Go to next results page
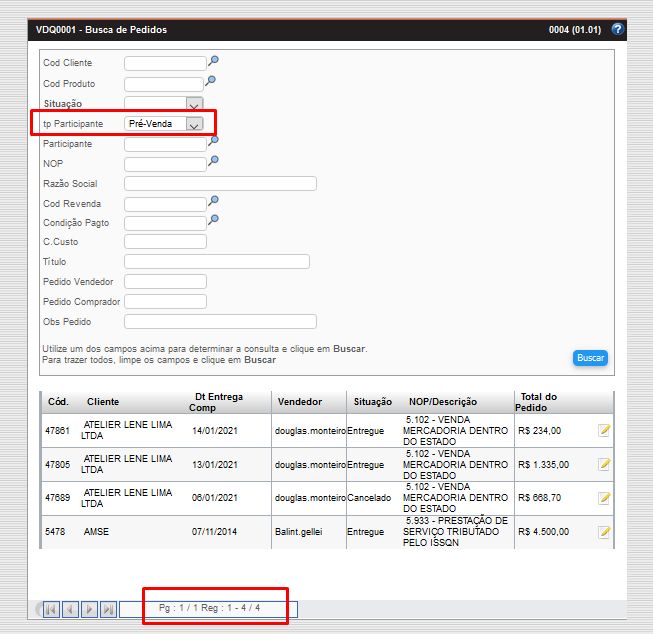653x634 pixels. pyautogui.click(x=89, y=609)
